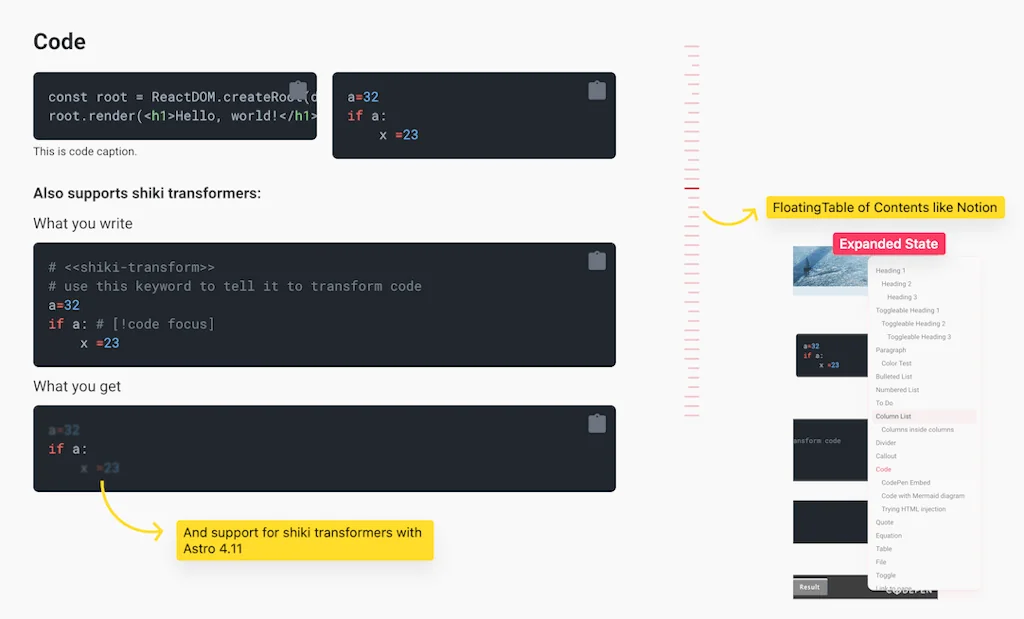Click the clipboard icon on the "What you get" block

coord(597,423)
